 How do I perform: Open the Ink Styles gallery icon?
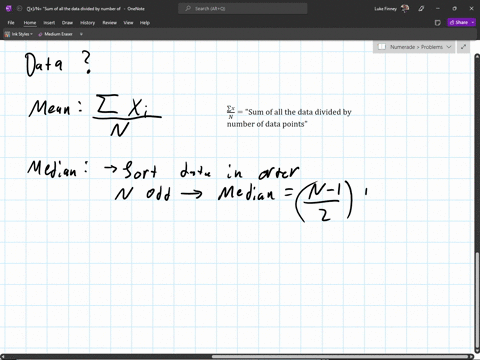(x=7, y=34)
